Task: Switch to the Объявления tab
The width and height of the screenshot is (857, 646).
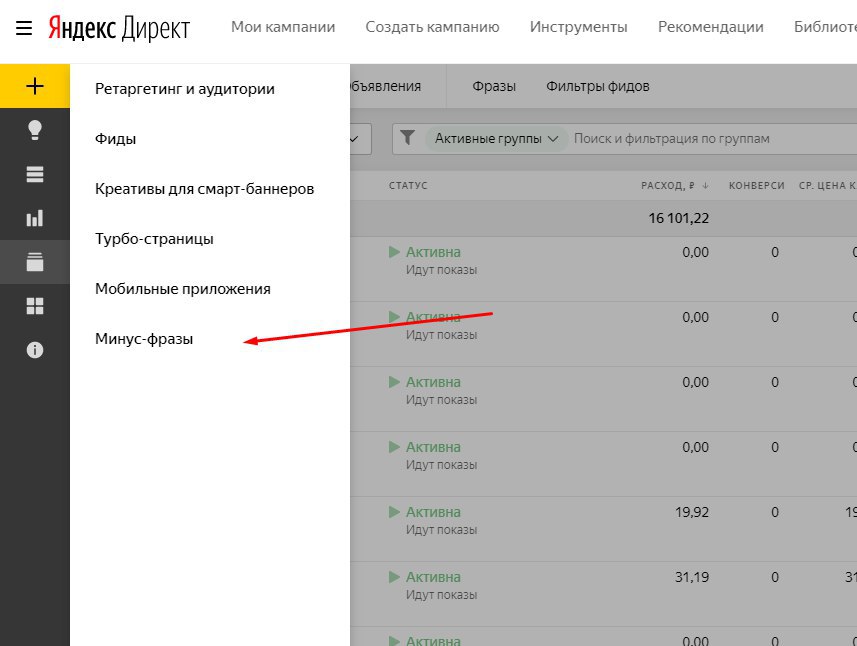Action: coord(385,86)
